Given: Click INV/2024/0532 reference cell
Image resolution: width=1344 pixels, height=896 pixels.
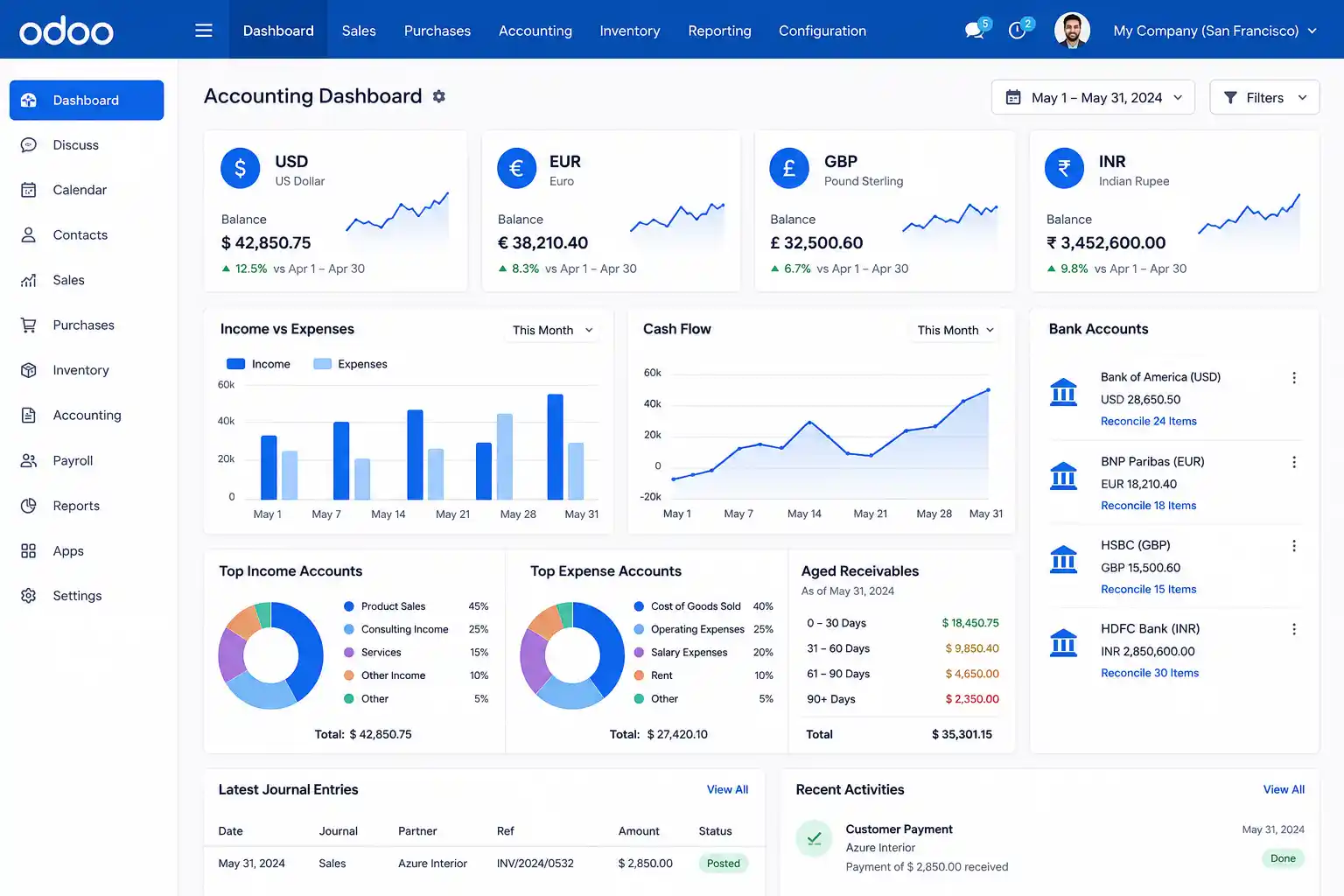Looking at the screenshot, I should pyautogui.click(x=535, y=864).
